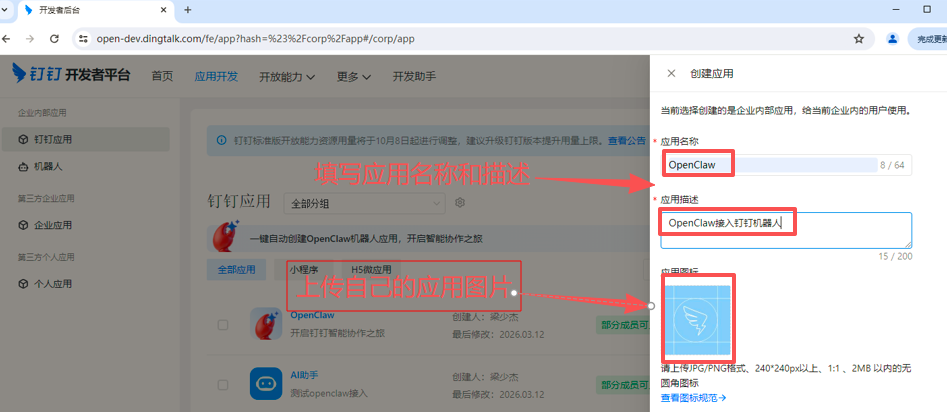Open the 首页 navigation item
Screen dimensions: 947x412
[162, 76]
